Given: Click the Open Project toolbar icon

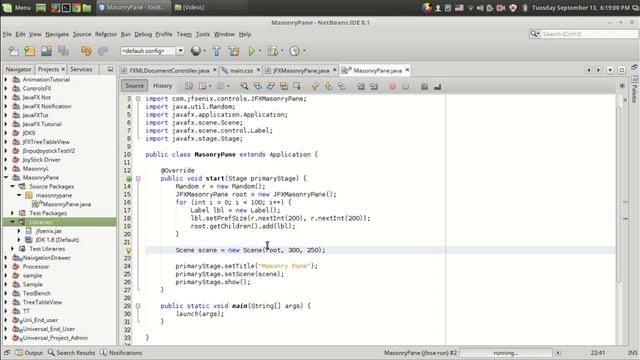Looking at the screenshot, I should pos(47,51).
